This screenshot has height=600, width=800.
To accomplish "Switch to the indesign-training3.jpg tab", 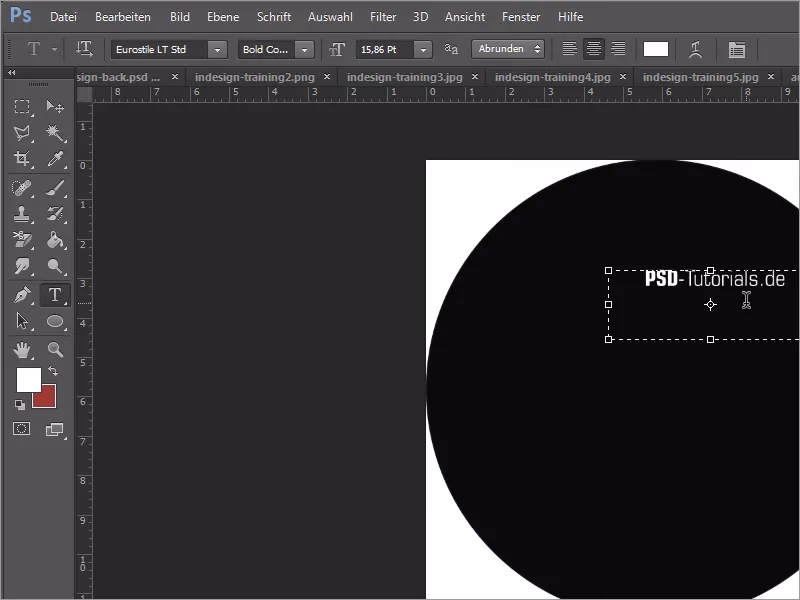I will (407, 75).
